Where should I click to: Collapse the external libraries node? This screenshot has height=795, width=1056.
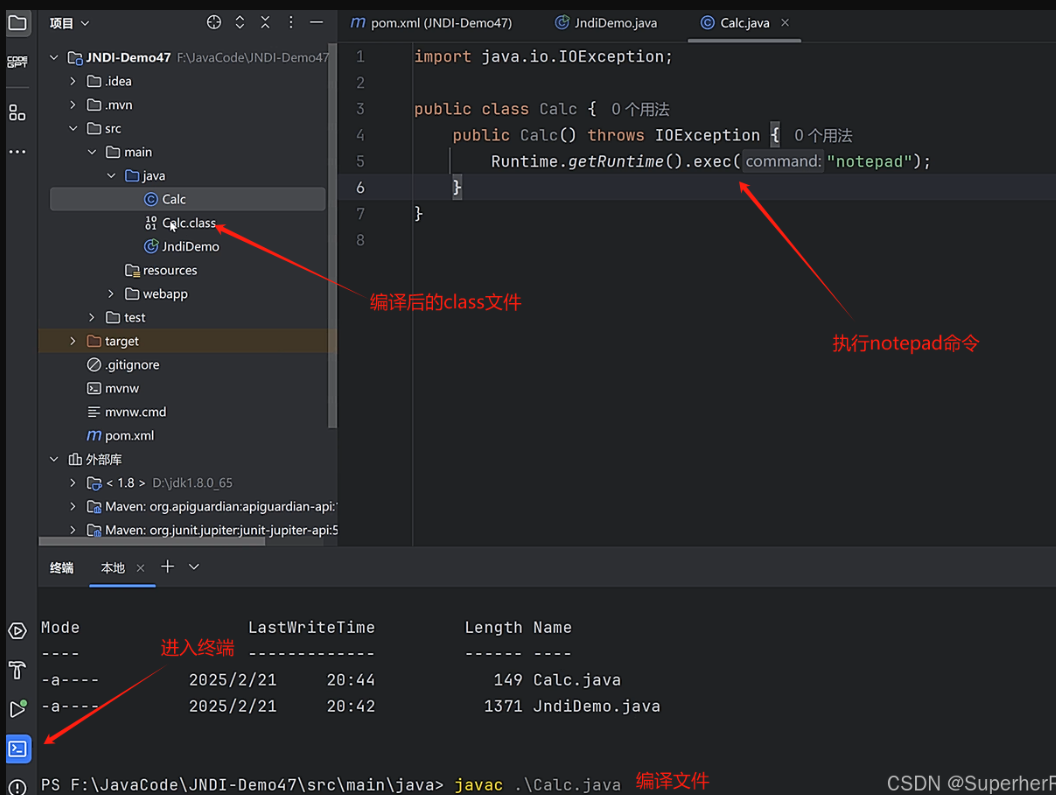tap(54, 459)
